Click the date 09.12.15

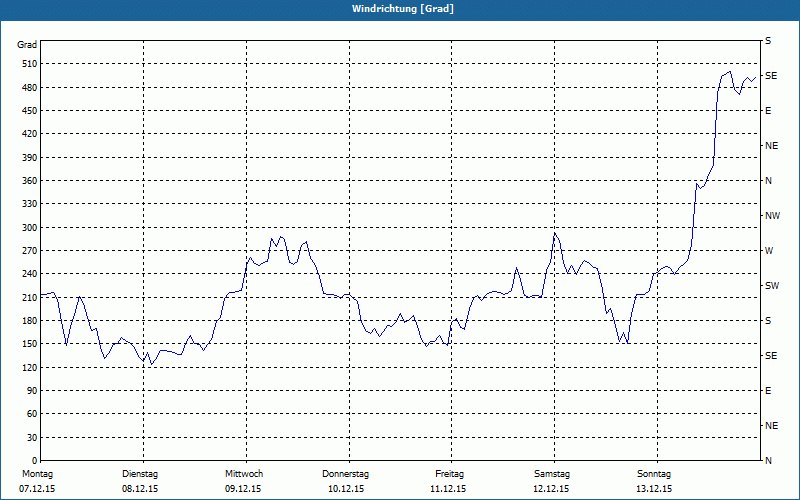coord(243,489)
